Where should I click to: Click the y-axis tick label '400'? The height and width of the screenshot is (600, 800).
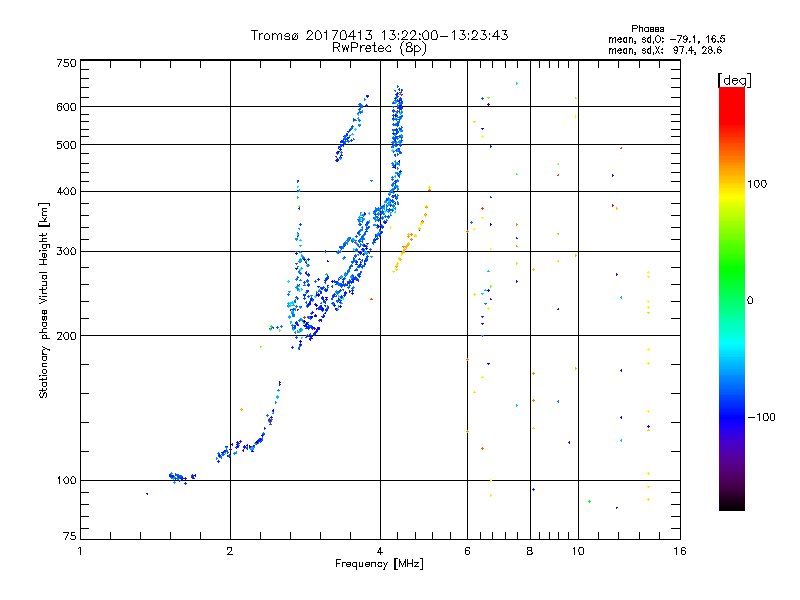point(67,191)
